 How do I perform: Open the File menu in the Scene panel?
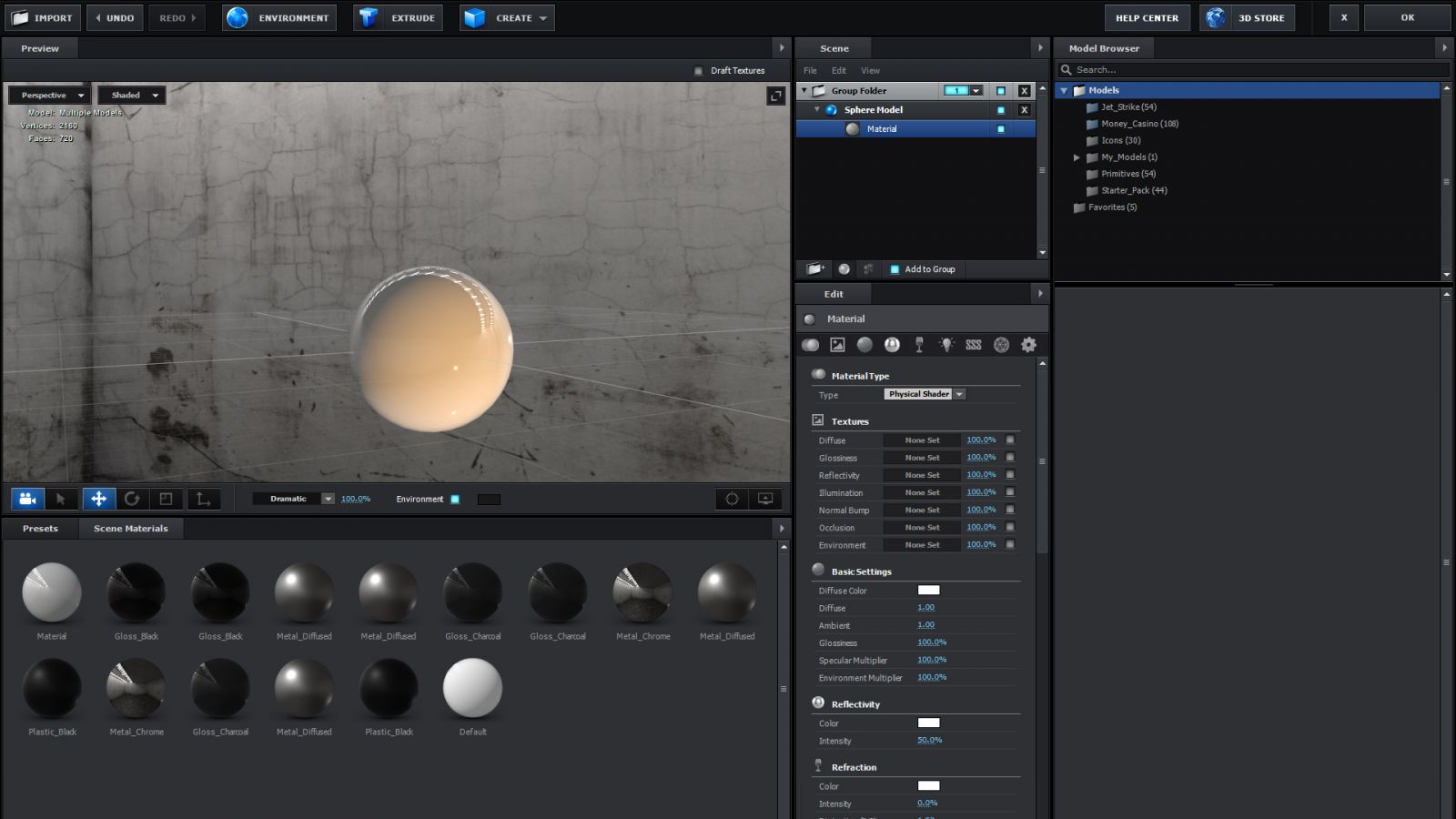809,70
